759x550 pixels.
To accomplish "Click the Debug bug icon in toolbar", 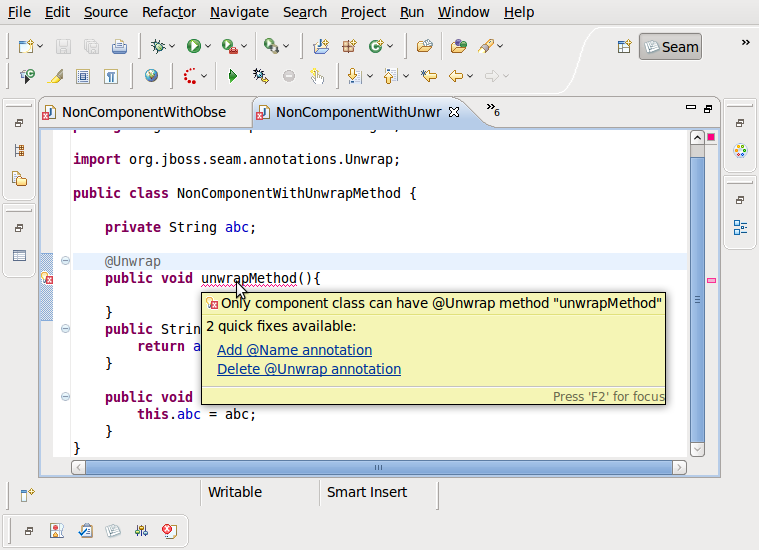I will click(x=157, y=46).
